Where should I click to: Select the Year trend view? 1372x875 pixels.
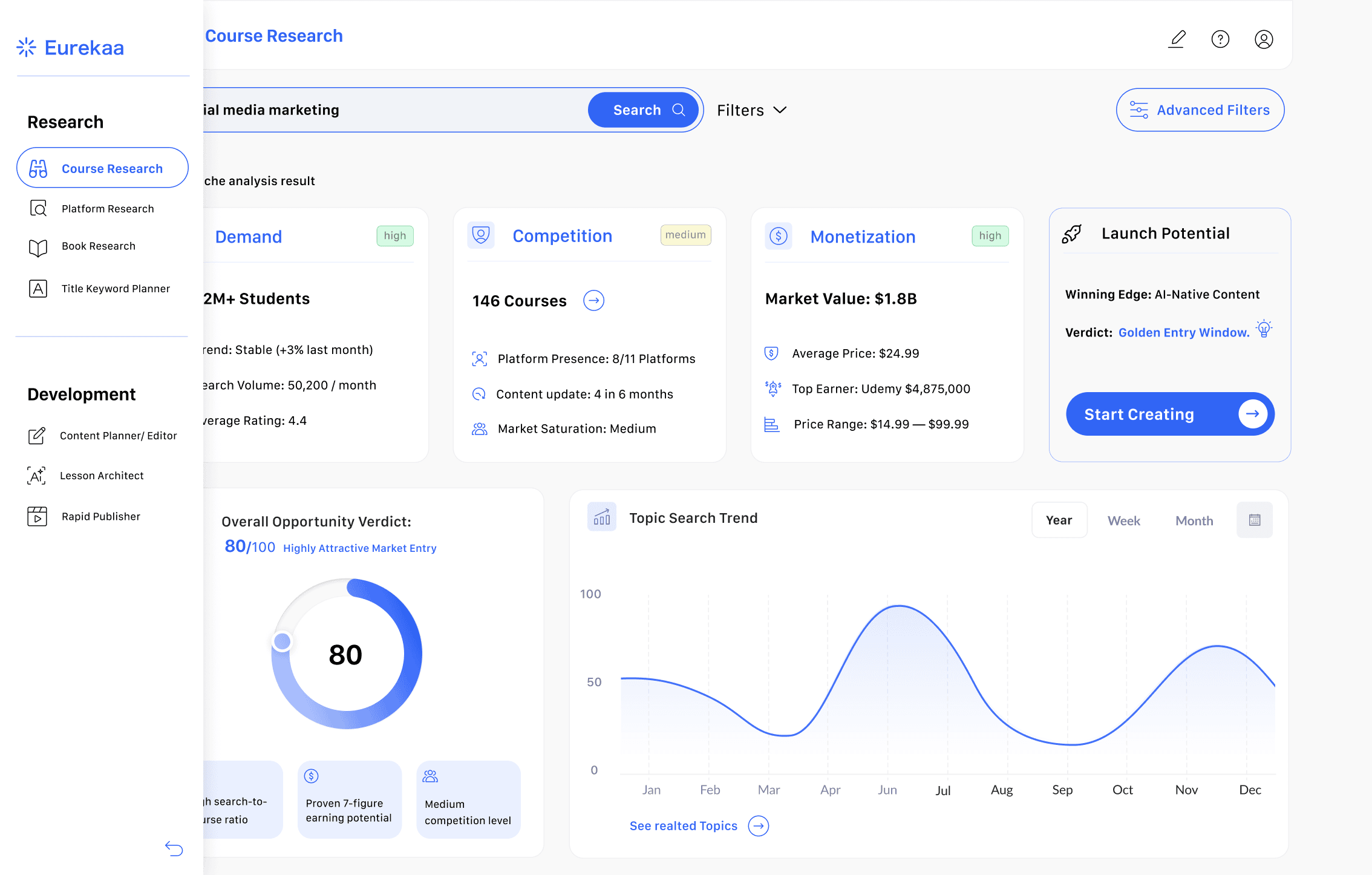[1059, 520]
